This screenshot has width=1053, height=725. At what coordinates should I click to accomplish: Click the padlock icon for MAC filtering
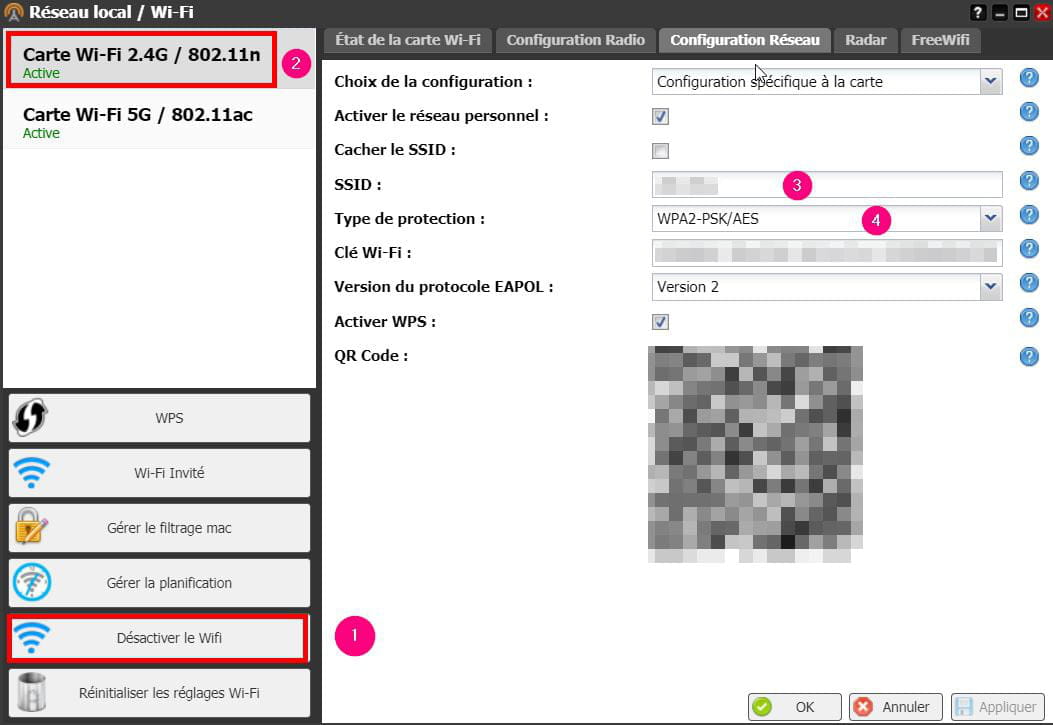click(31, 527)
